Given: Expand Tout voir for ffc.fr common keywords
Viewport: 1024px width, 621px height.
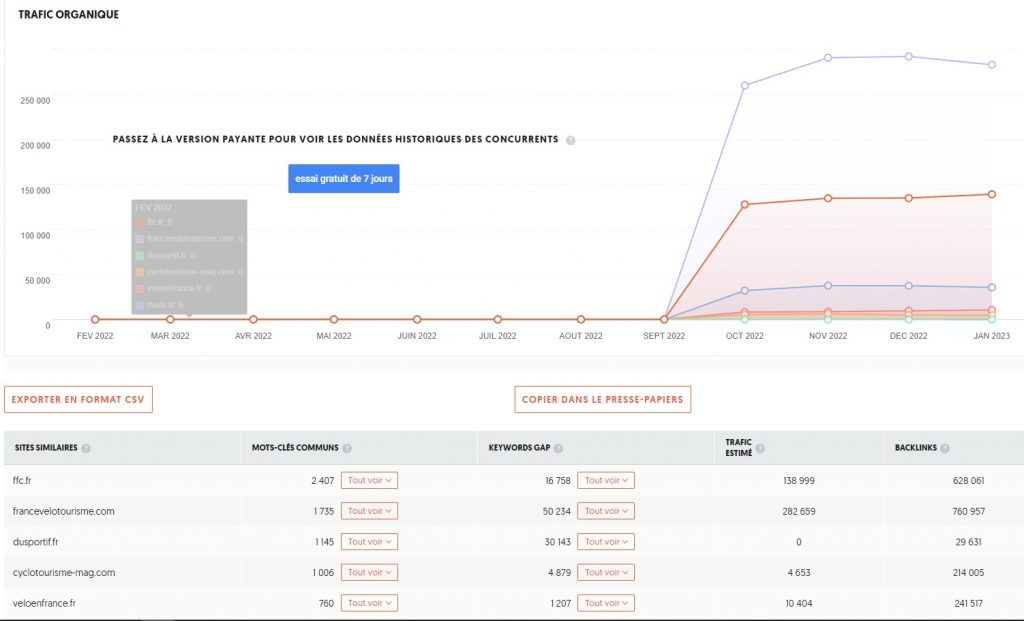Looking at the screenshot, I should tap(369, 480).
